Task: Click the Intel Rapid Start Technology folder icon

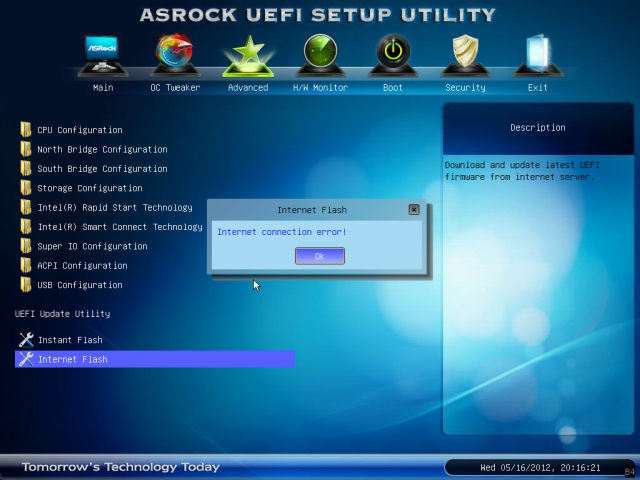Action: [26, 207]
